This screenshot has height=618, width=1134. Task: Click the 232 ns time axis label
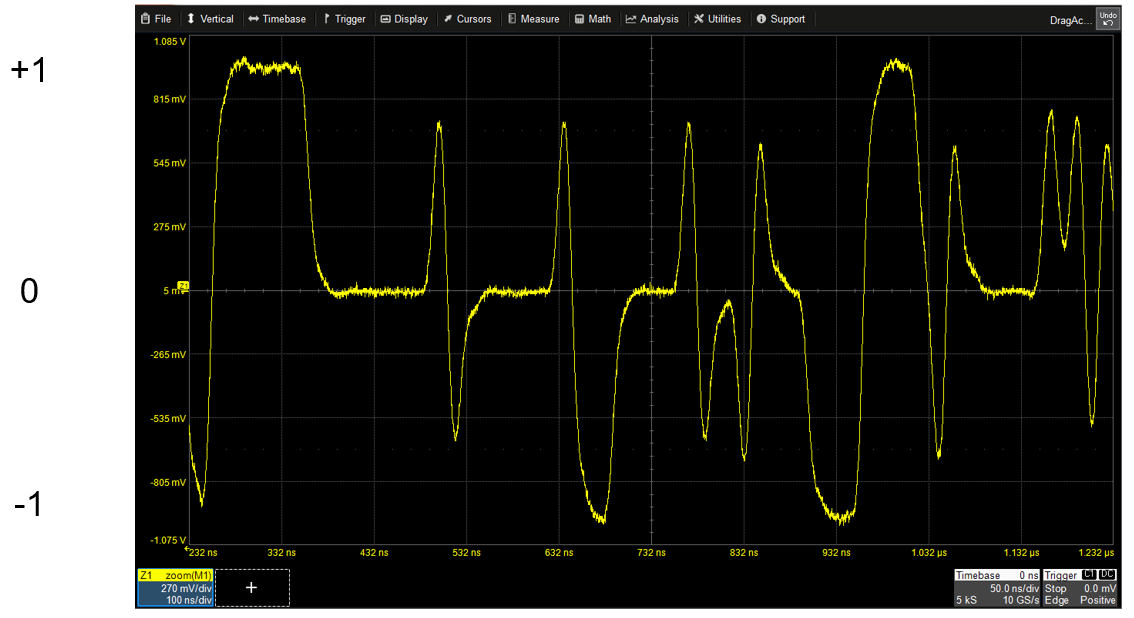click(x=202, y=552)
